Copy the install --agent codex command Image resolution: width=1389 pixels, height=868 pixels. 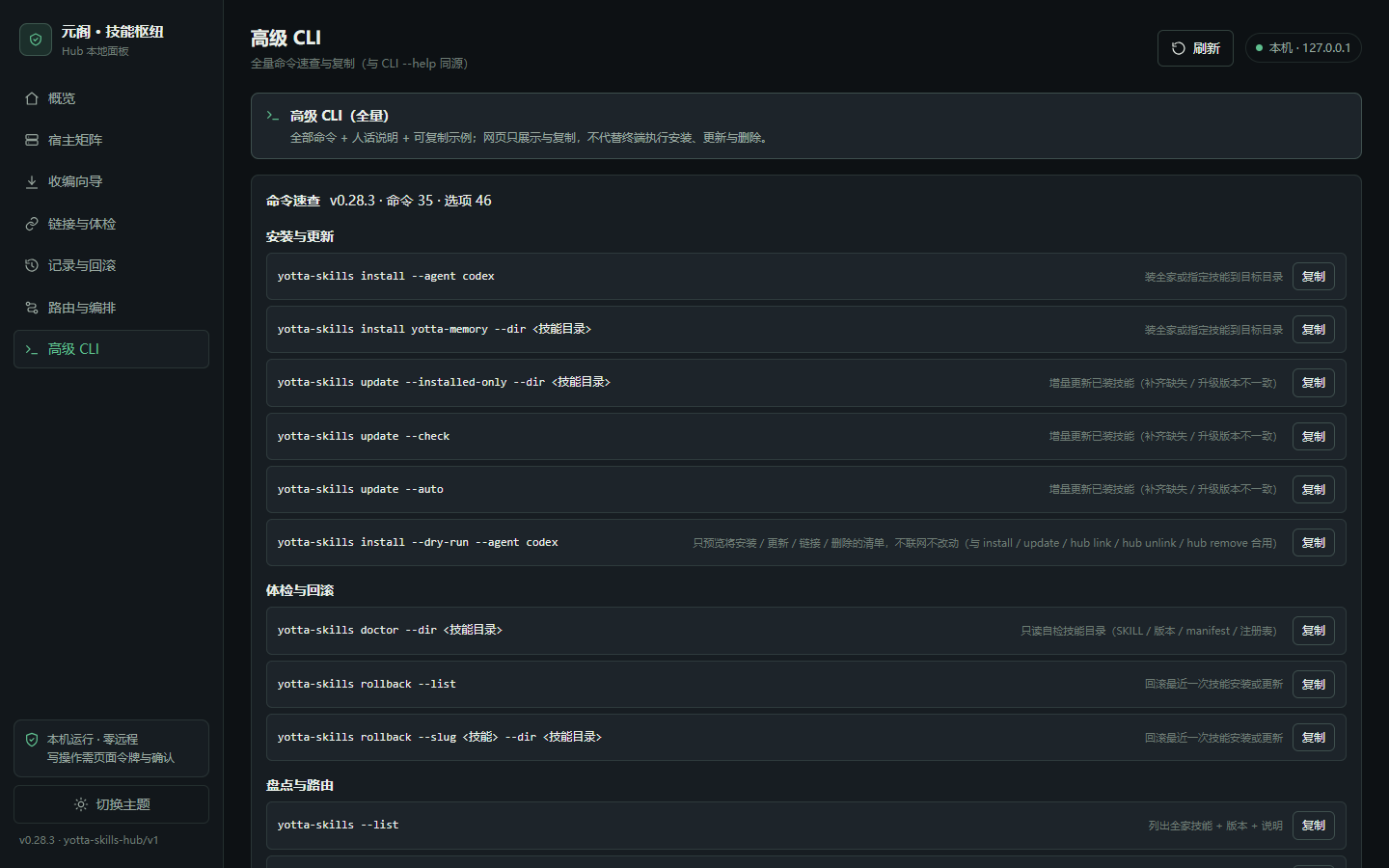1314,277
